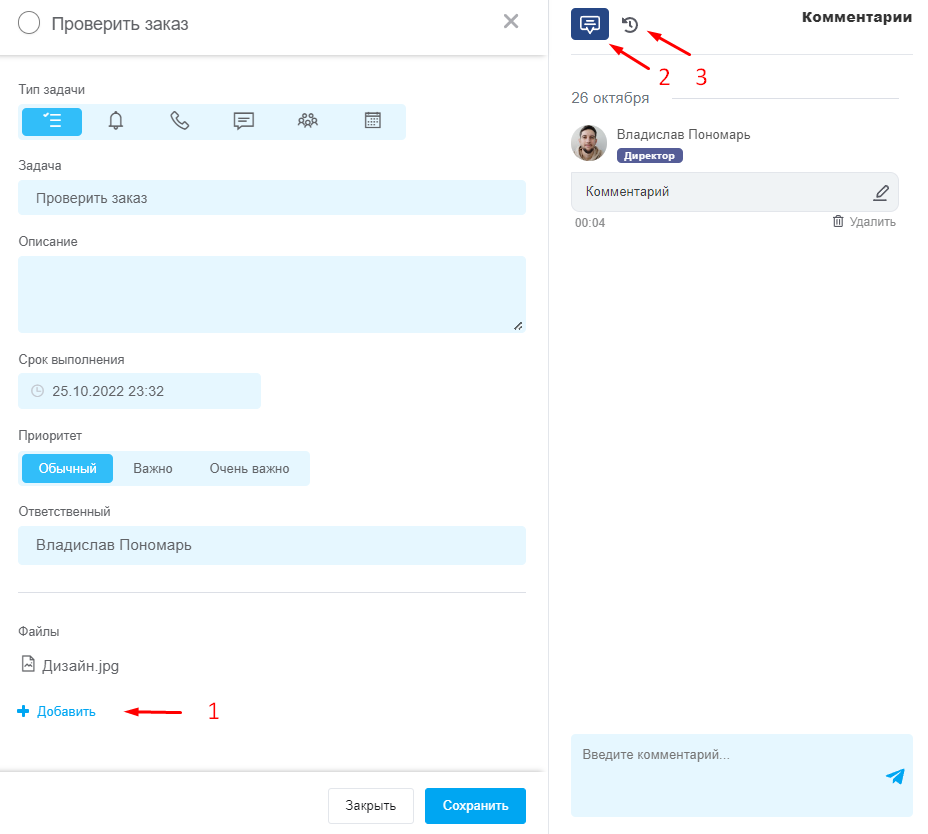The width and height of the screenshot is (928, 834).
Task: Click the Директор role badge
Action: (649, 156)
